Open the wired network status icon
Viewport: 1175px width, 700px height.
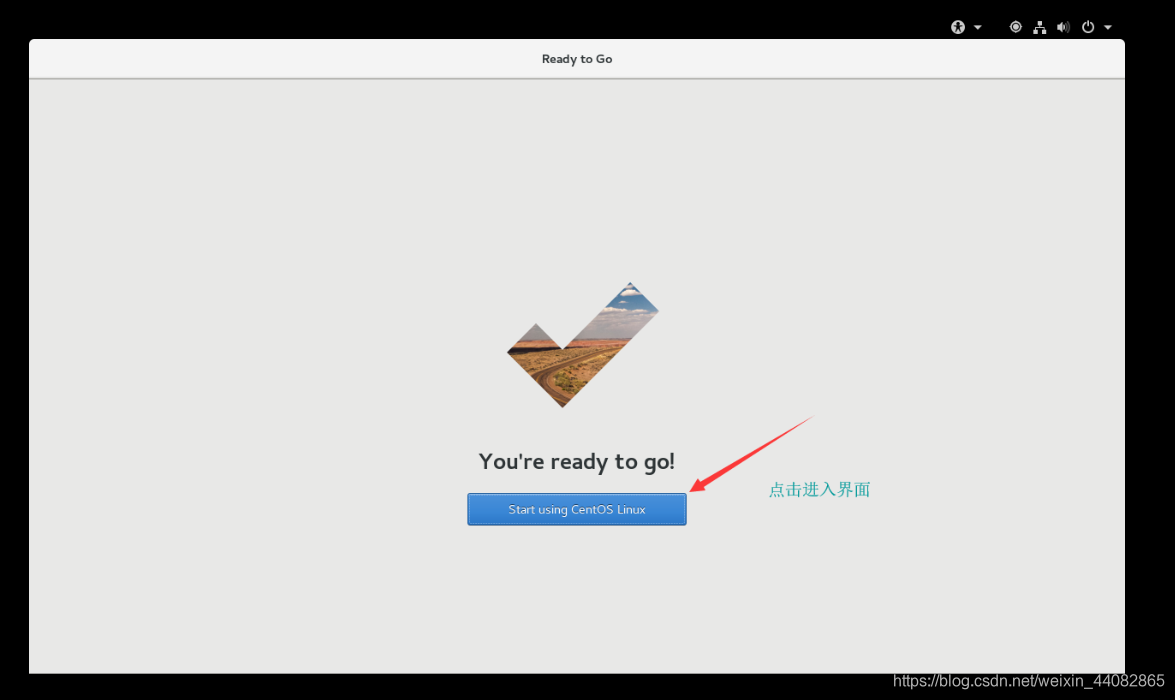pyautogui.click(x=1039, y=28)
